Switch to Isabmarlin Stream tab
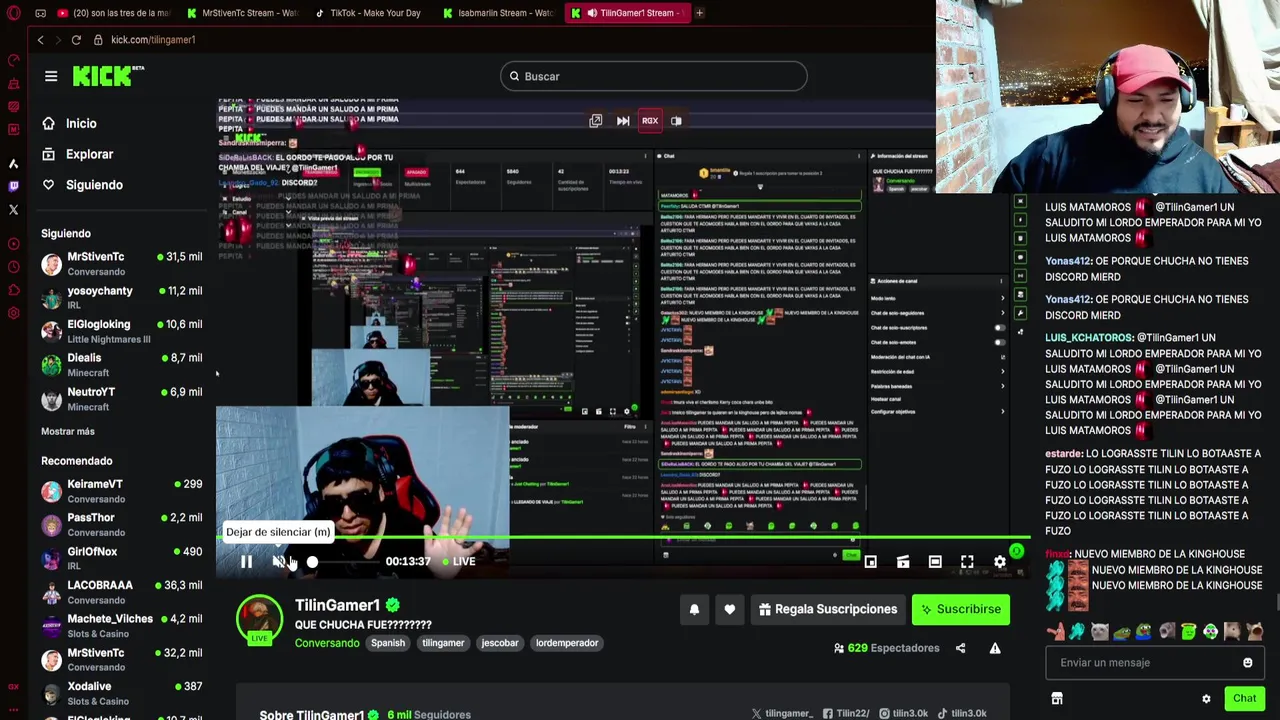The image size is (1280, 720). coord(498,13)
